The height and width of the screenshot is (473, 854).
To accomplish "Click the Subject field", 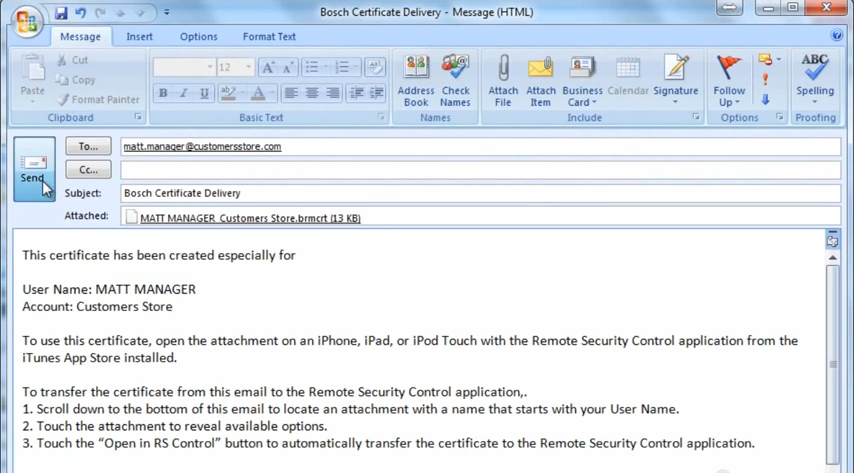I will (480, 193).
